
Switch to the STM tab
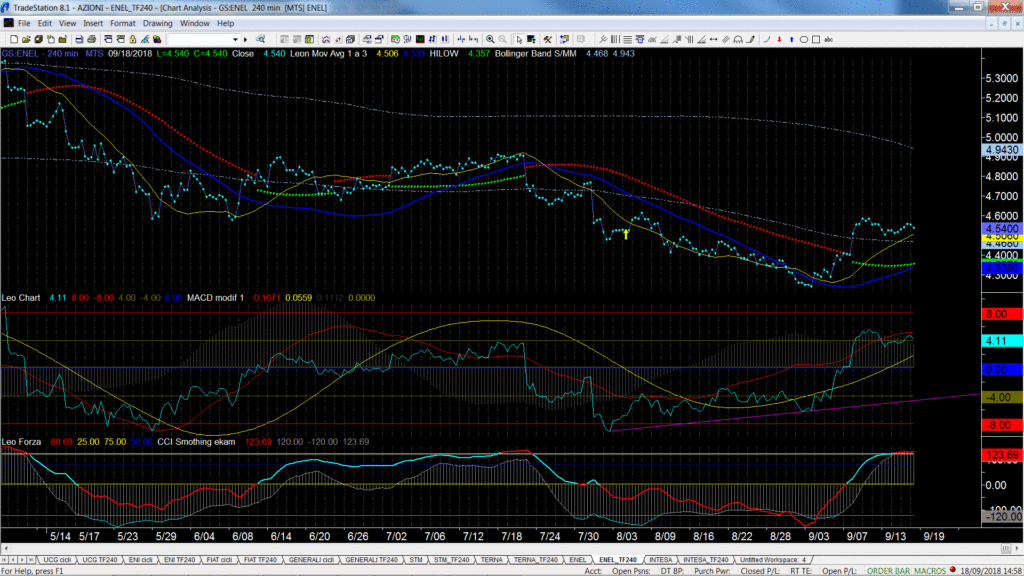415,560
